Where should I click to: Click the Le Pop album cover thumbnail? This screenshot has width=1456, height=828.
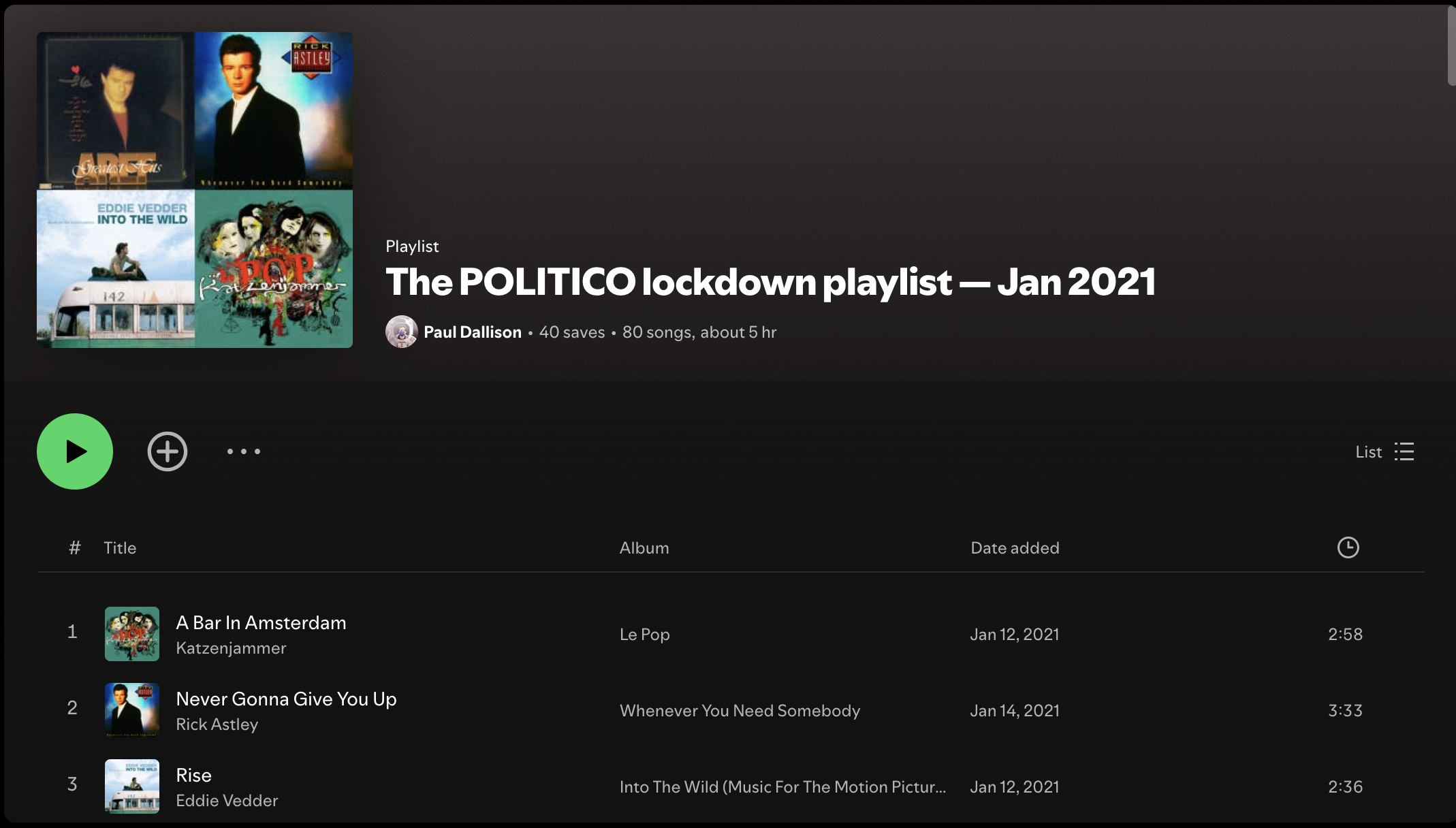(x=132, y=634)
